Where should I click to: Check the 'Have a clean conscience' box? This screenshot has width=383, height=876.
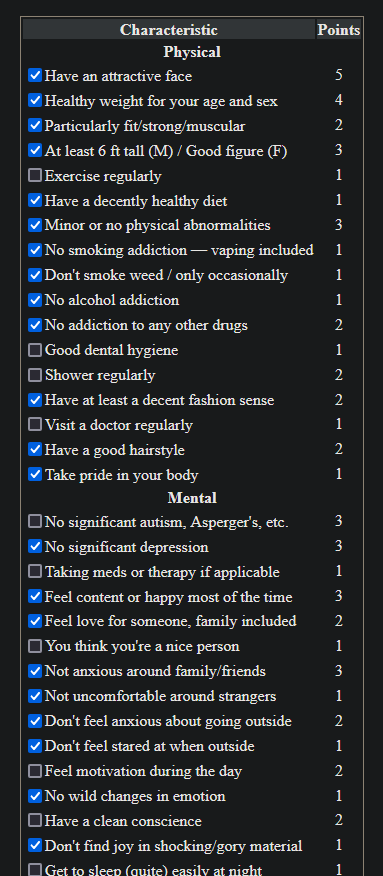pos(35,821)
